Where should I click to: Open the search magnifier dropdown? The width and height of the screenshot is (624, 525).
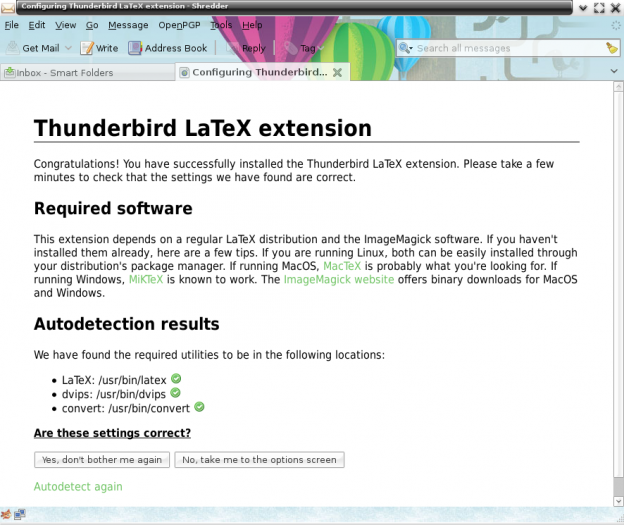click(x=406, y=48)
